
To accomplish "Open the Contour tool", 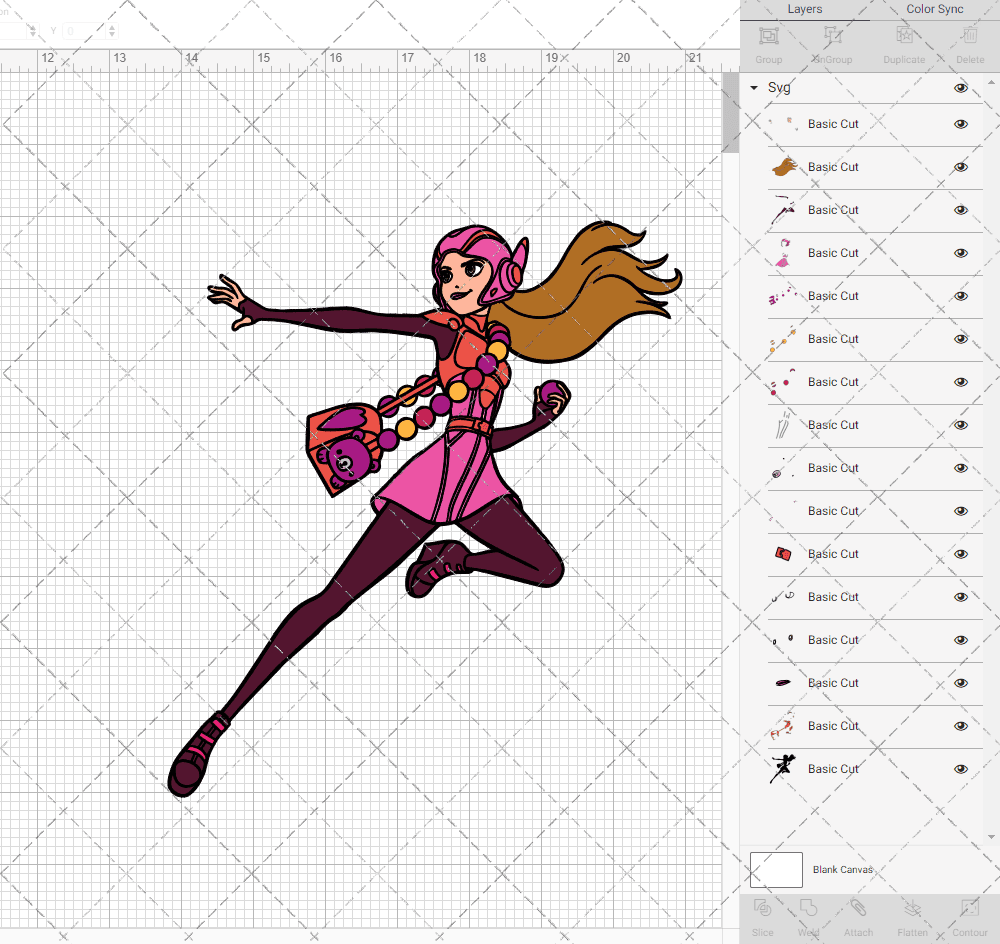I will click(x=969, y=907).
